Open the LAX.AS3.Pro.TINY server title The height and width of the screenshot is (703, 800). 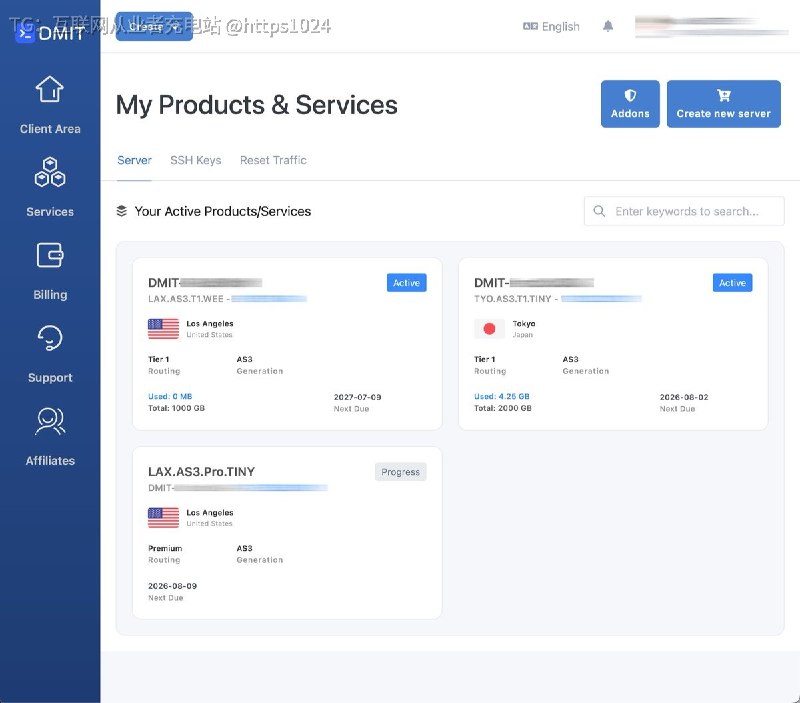(x=201, y=471)
